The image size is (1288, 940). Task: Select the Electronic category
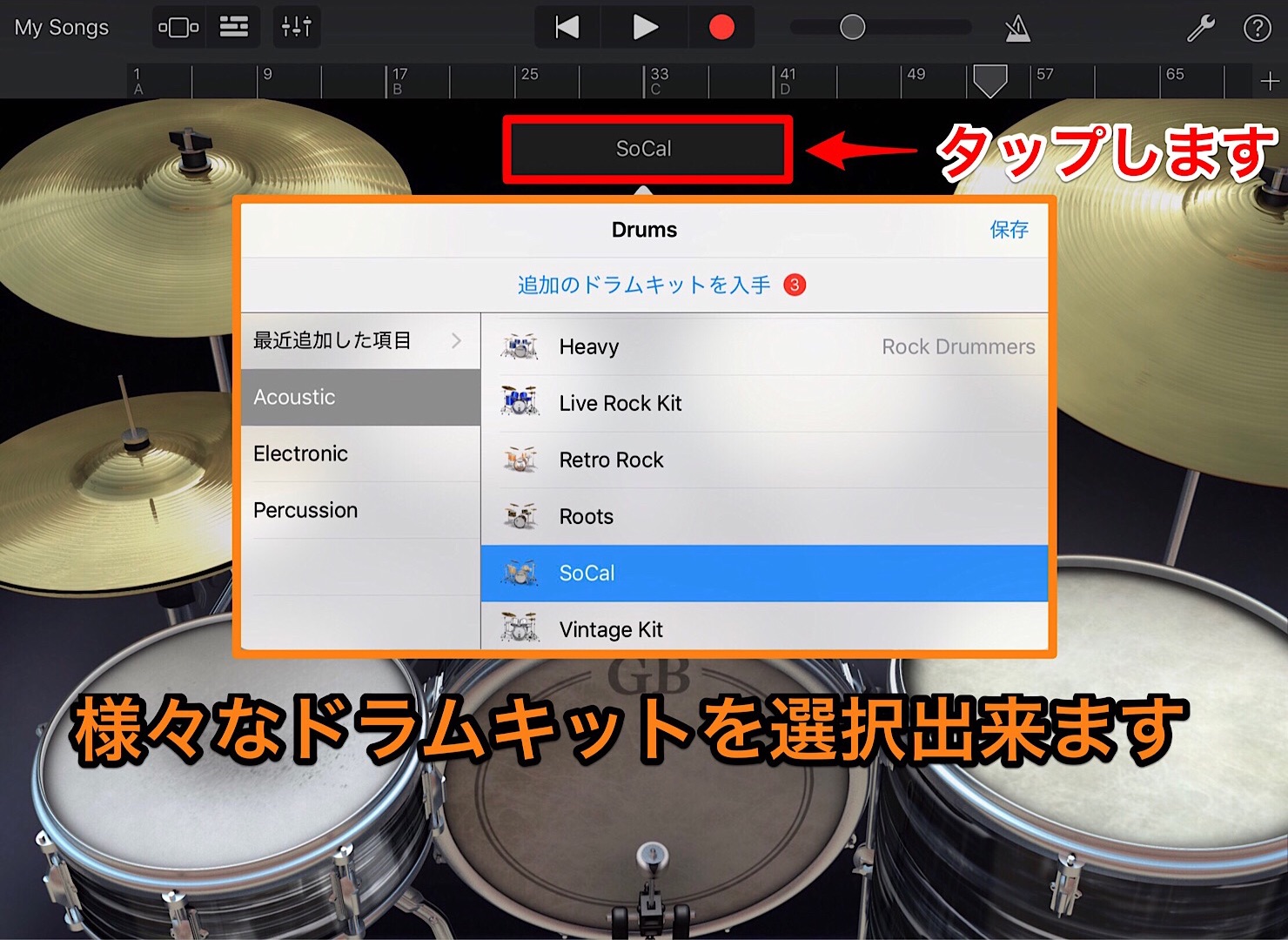(x=360, y=453)
